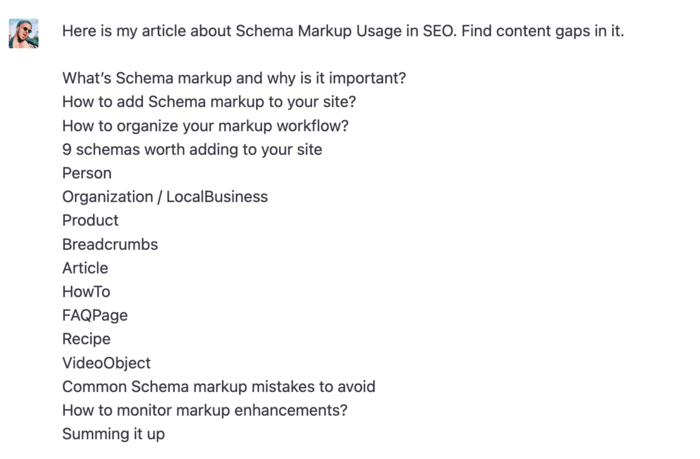Select the "Organization / LocalBusiness" line
Viewport: 700px width, 459px height.
(x=164, y=197)
